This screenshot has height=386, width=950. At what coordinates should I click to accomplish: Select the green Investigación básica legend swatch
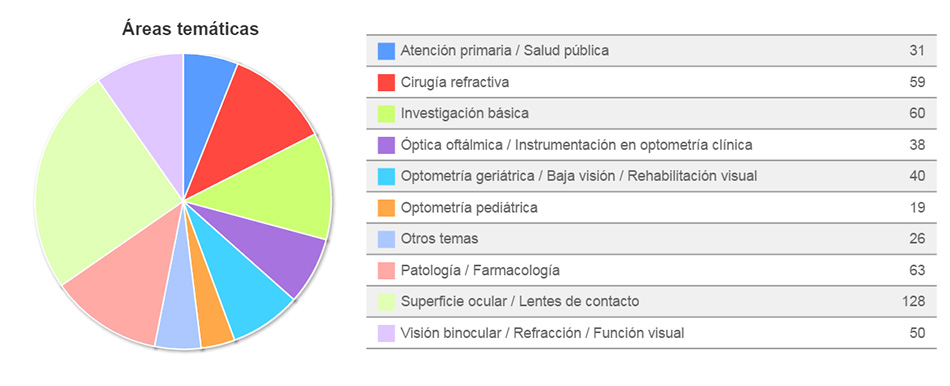coord(386,114)
